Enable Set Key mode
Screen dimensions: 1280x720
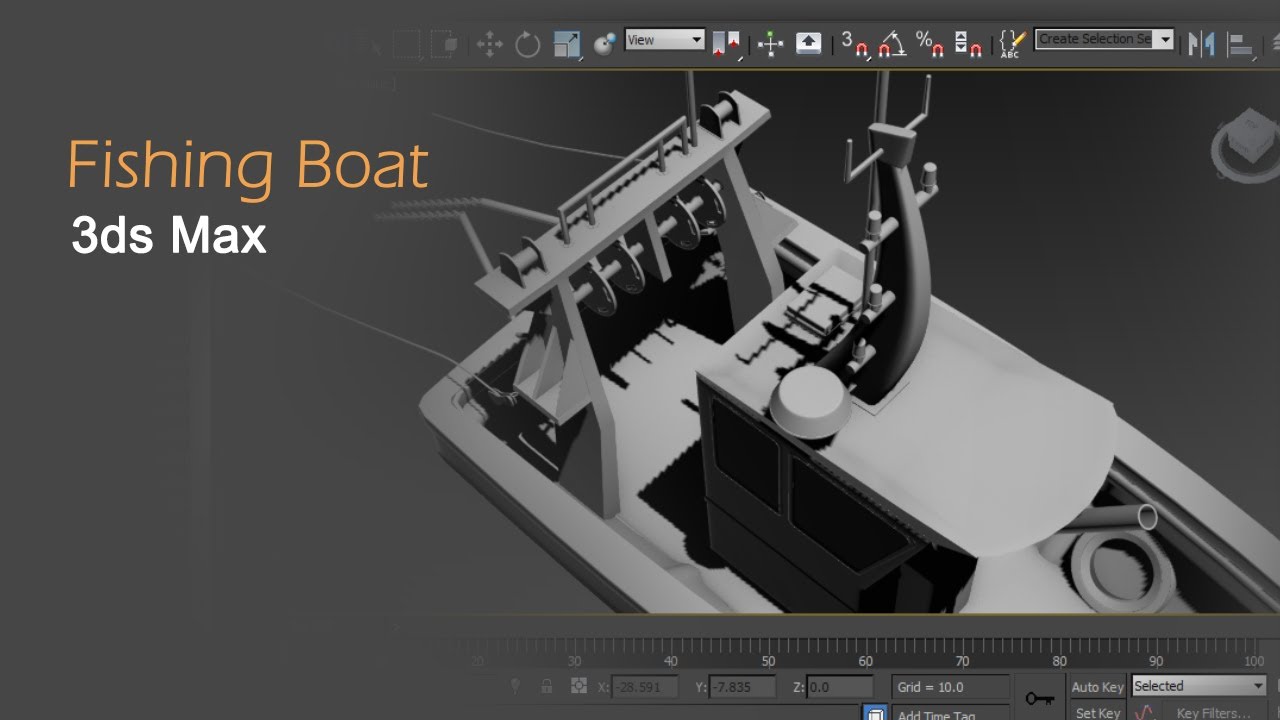click(1097, 712)
